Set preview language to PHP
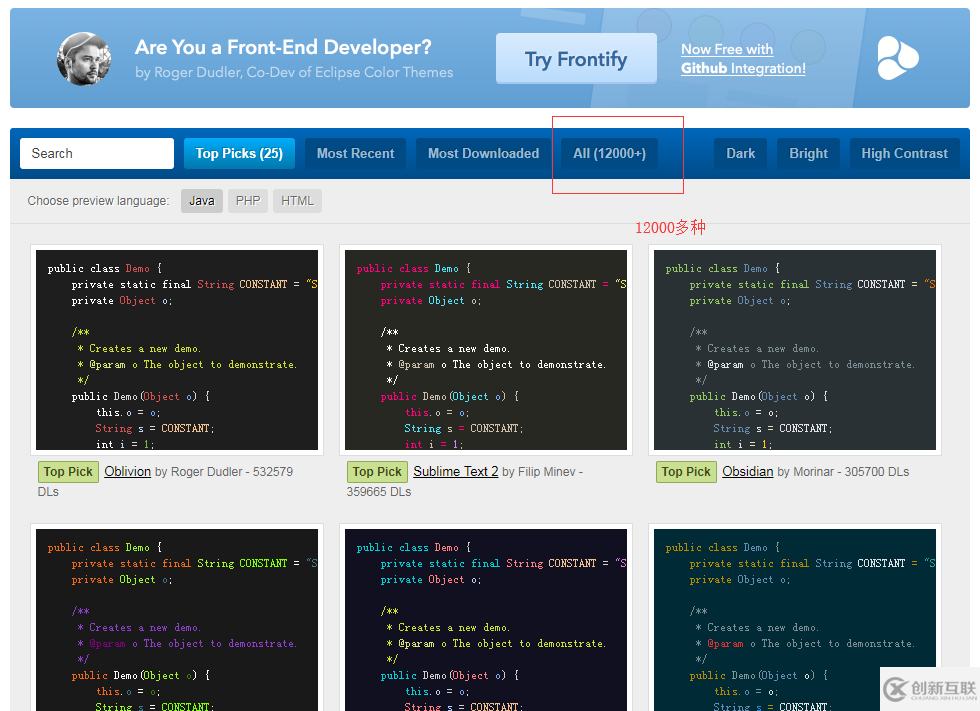The image size is (980, 711). tap(248, 201)
